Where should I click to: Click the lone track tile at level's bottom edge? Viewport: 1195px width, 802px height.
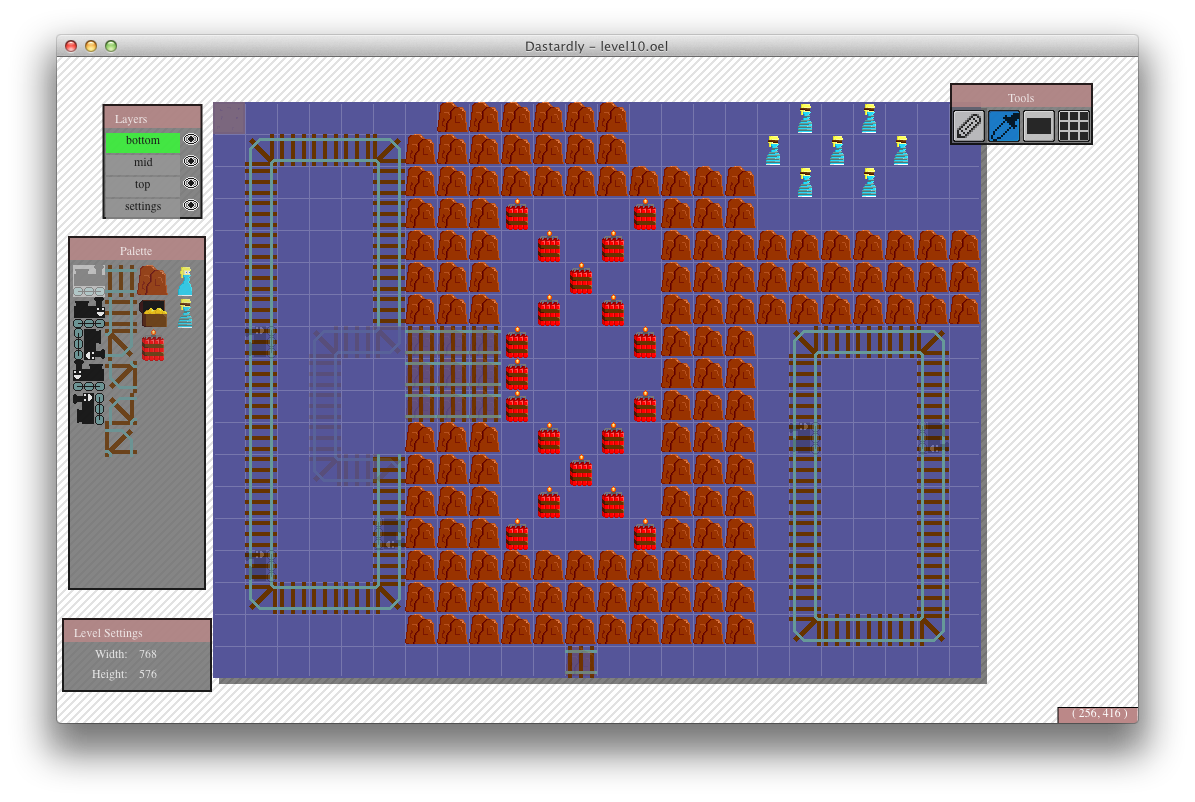click(581, 662)
